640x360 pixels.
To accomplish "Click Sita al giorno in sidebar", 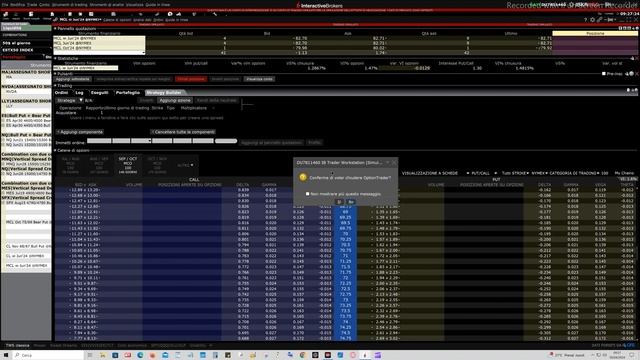I will 16,43.
